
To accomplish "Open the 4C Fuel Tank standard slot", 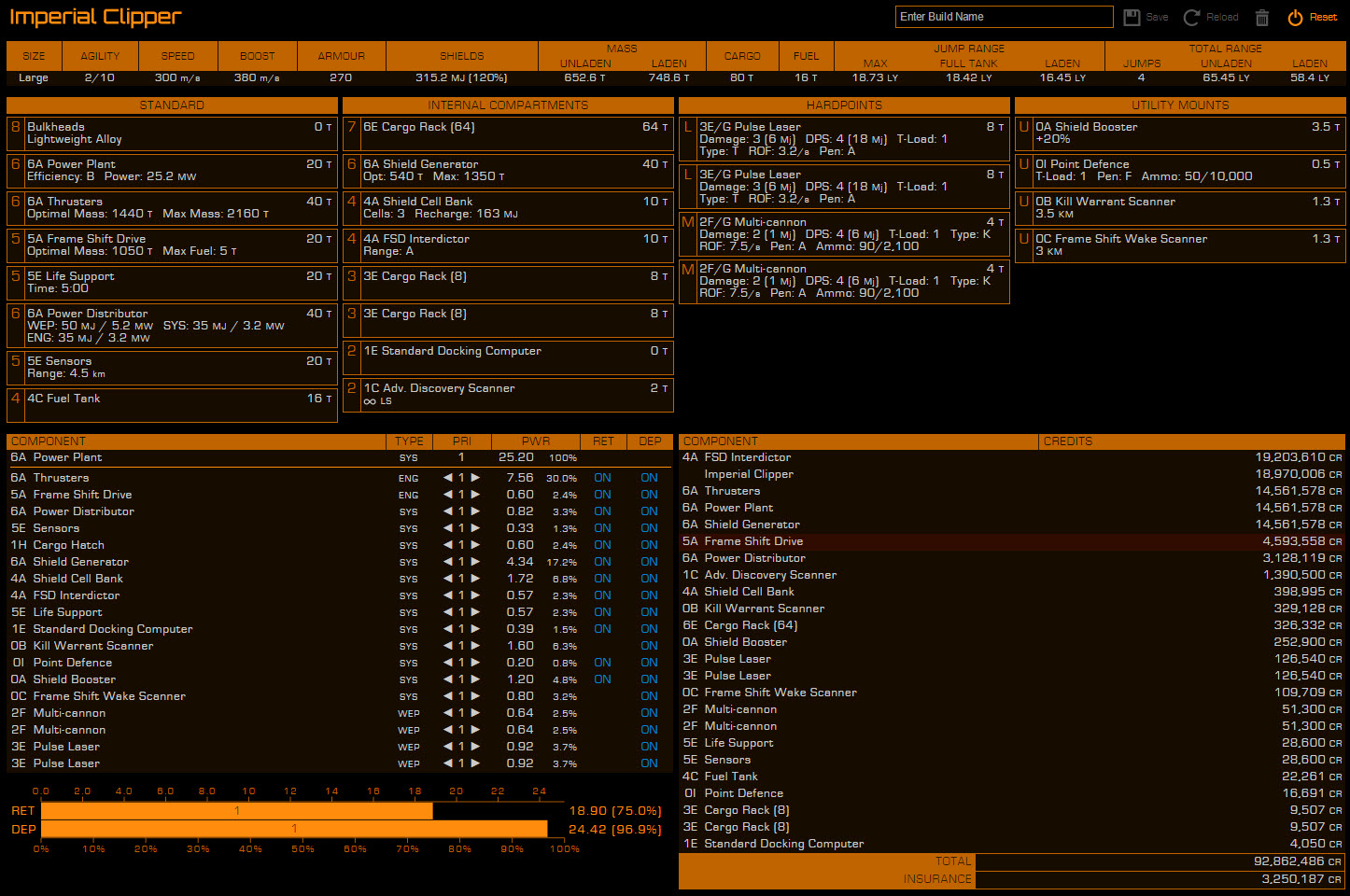I will (x=172, y=405).
